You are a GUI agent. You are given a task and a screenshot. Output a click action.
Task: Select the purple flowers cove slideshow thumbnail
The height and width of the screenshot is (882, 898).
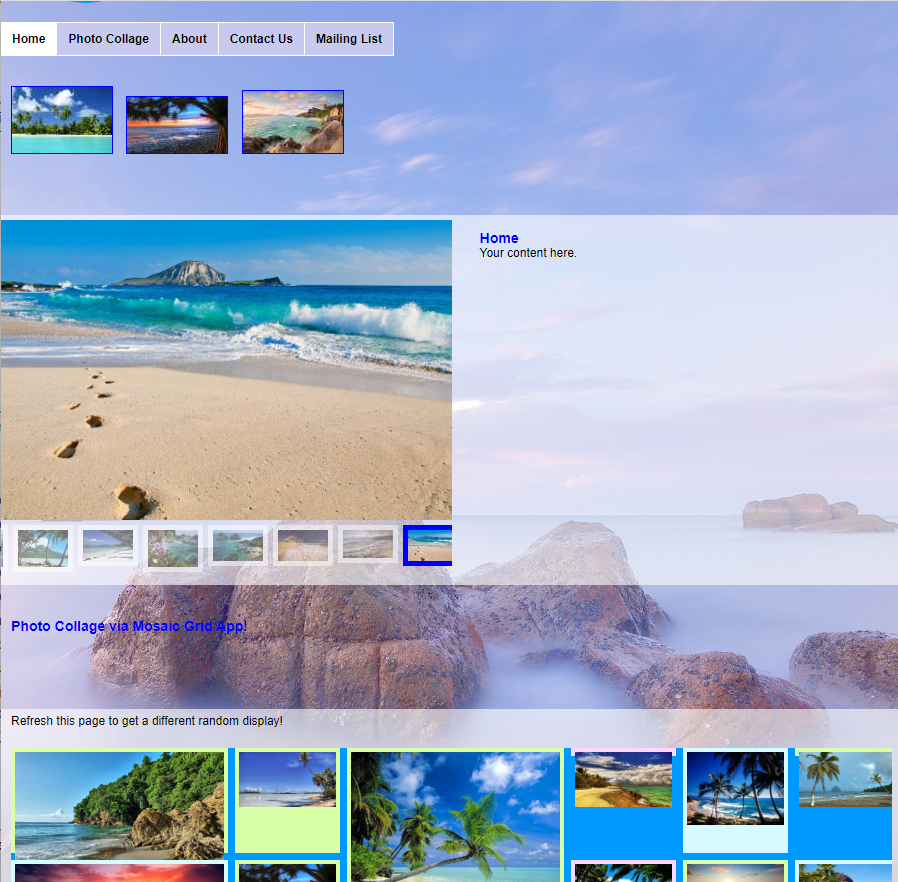click(173, 547)
